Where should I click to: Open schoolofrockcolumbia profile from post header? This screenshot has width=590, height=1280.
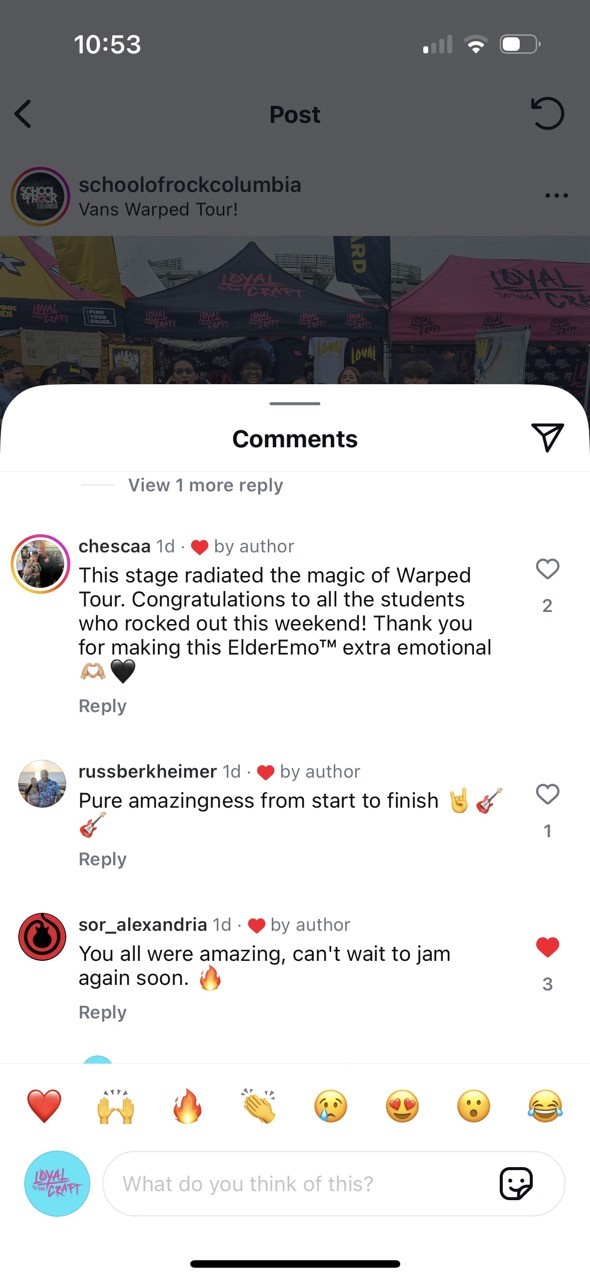click(x=189, y=185)
